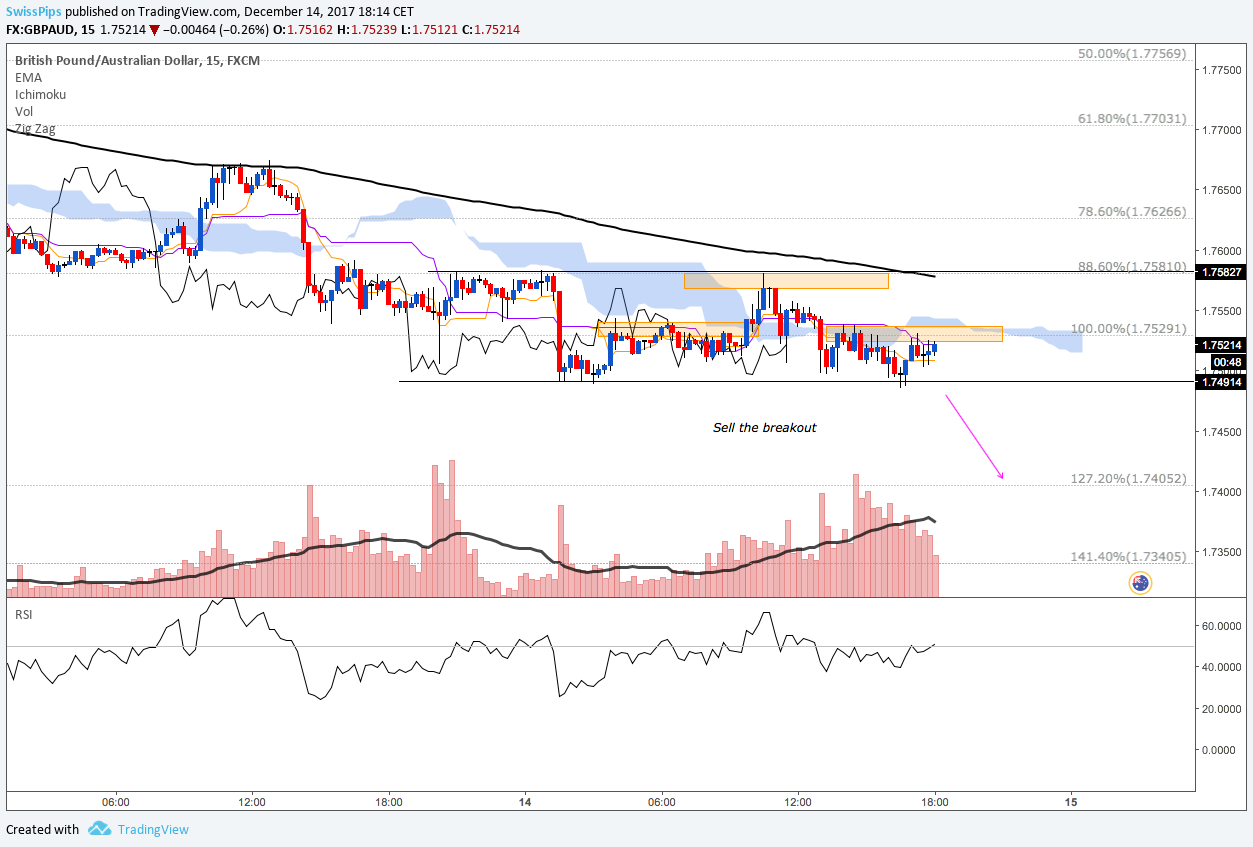
Task: Click the 15 date label on time axis
Action: (x=1071, y=802)
